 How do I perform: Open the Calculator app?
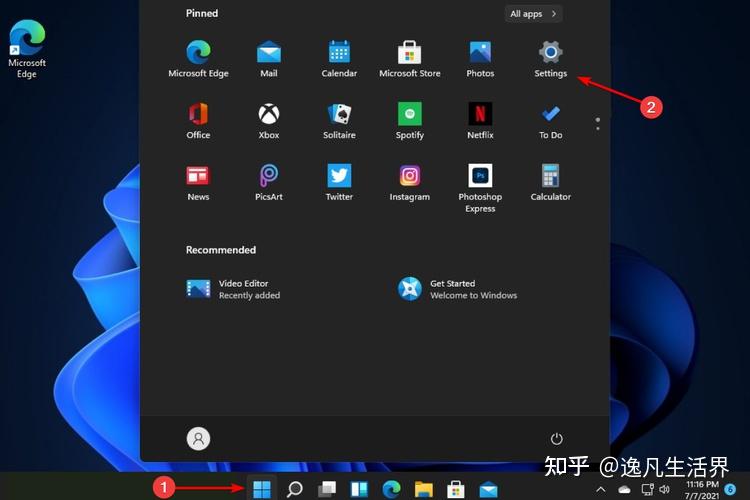click(x=550, y=183)
